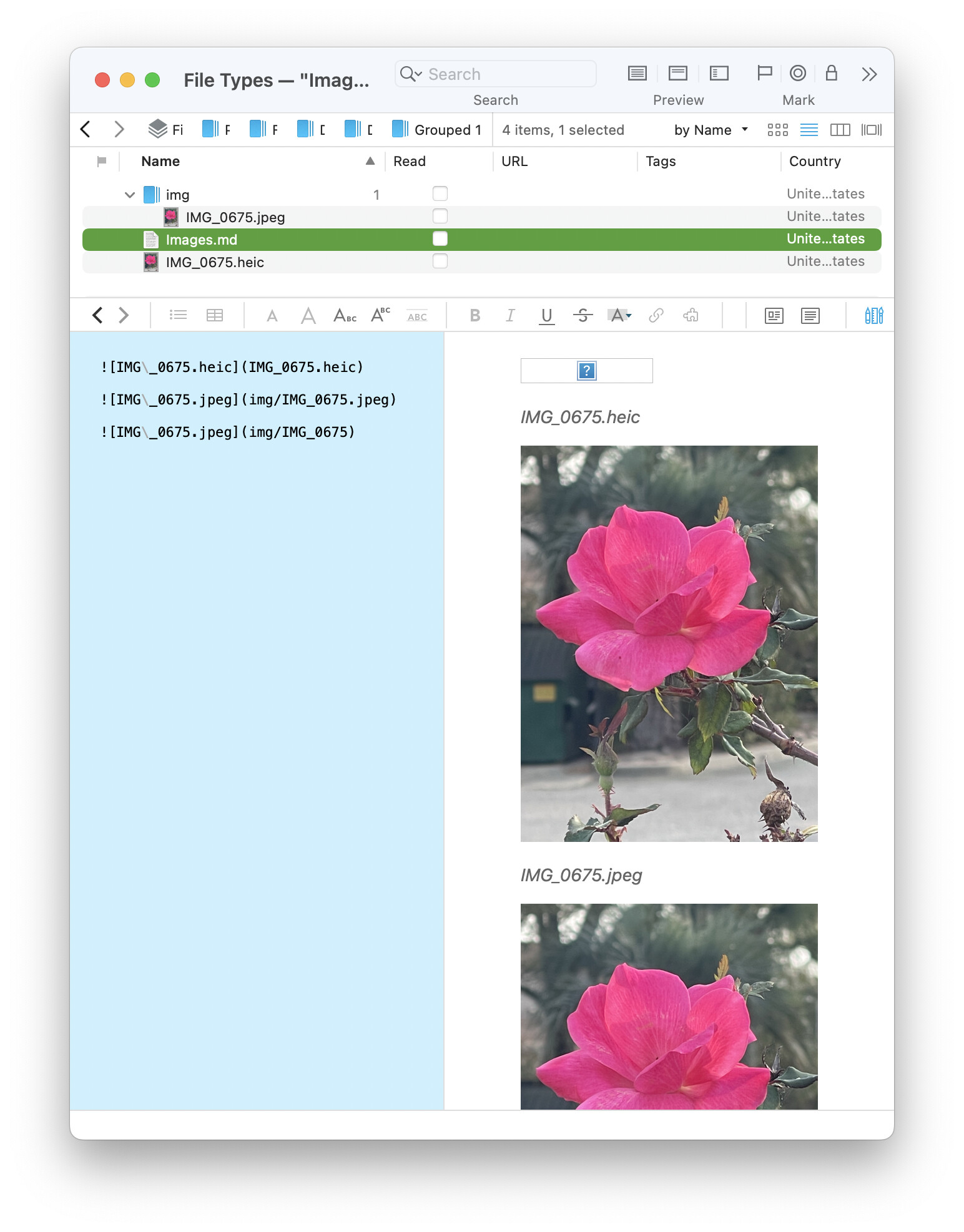
Task: Expand the toolbar overflow chevrons
Action: click(x=868, y=74)
